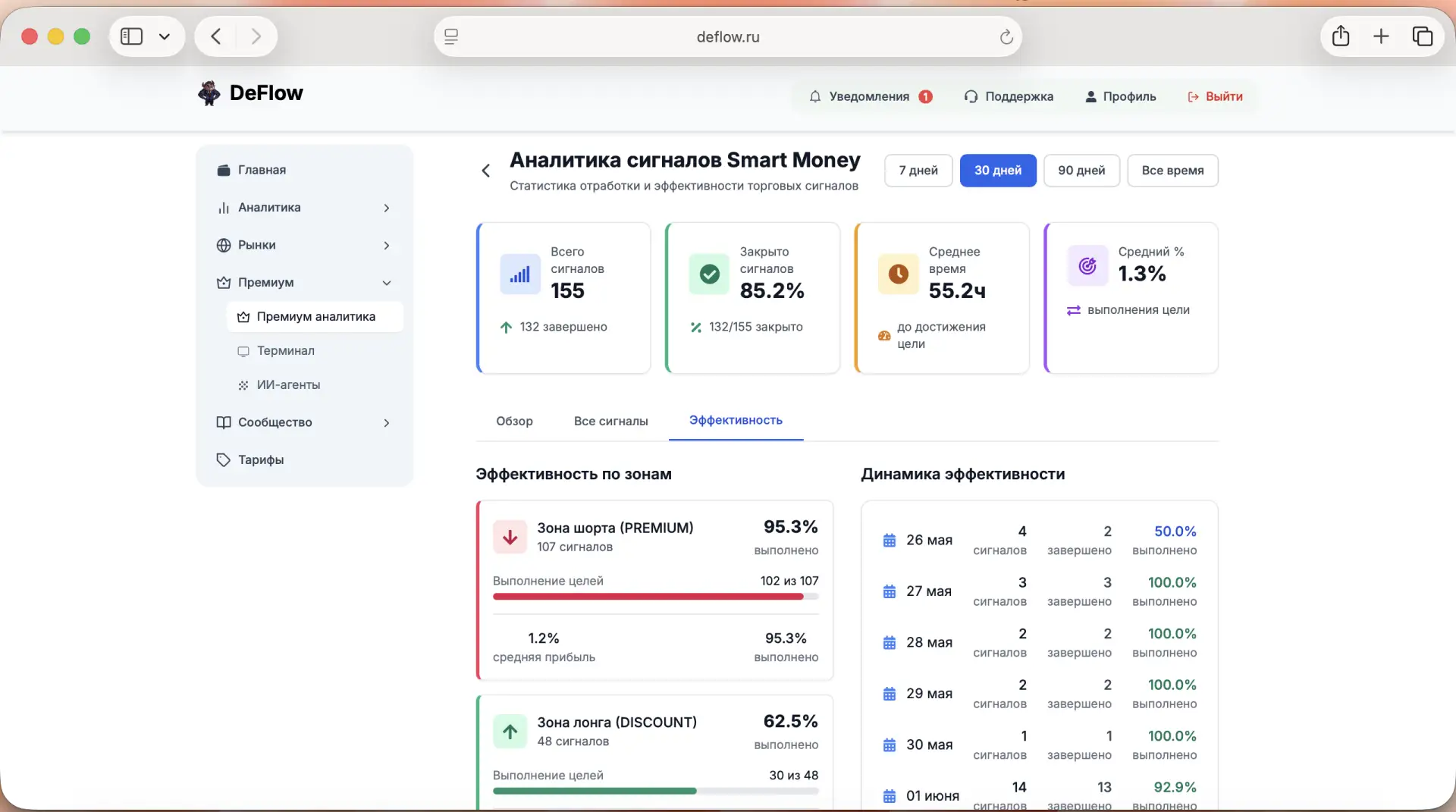Expand the Сообщество sidebar section
The image size is (1456, 812).
pos(387,423)
